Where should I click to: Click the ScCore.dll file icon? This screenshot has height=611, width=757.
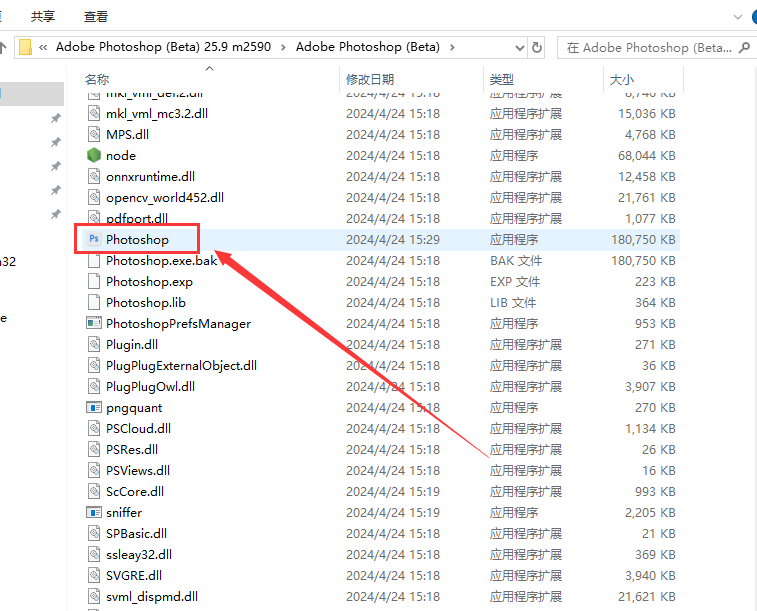tap(94, 491)
